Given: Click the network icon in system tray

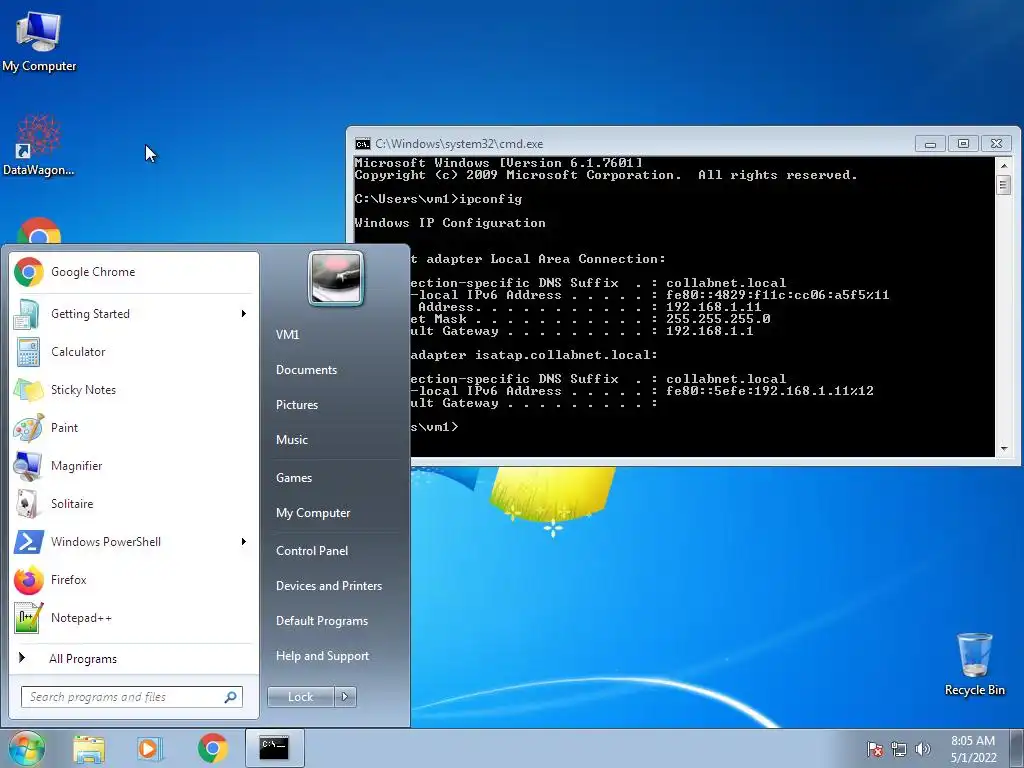Looking at the screenshot, I should [x=899, y=749].
